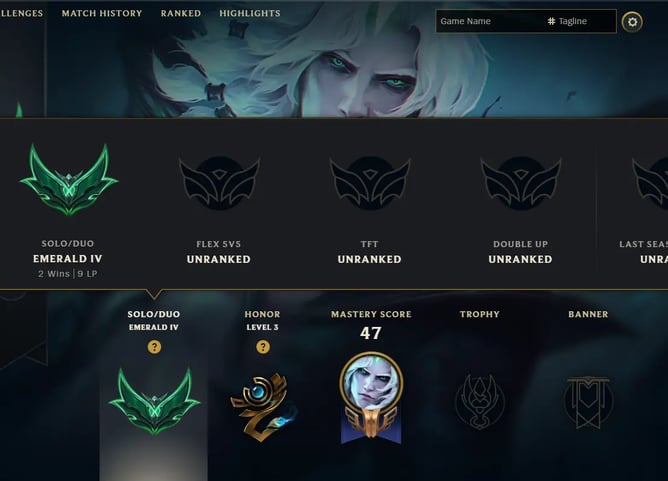This screenshot has height=481, width=668.
Task: Select the Flex 5v5 unranked emblem
Action: point(219,183)
